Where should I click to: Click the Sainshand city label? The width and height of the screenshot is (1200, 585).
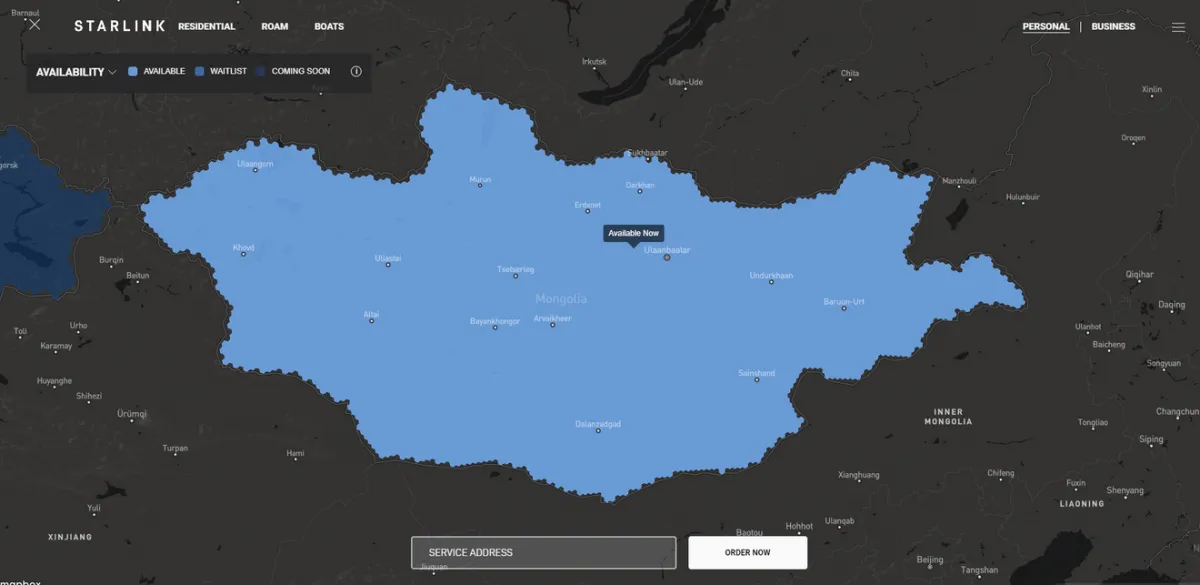coord(756,373)
